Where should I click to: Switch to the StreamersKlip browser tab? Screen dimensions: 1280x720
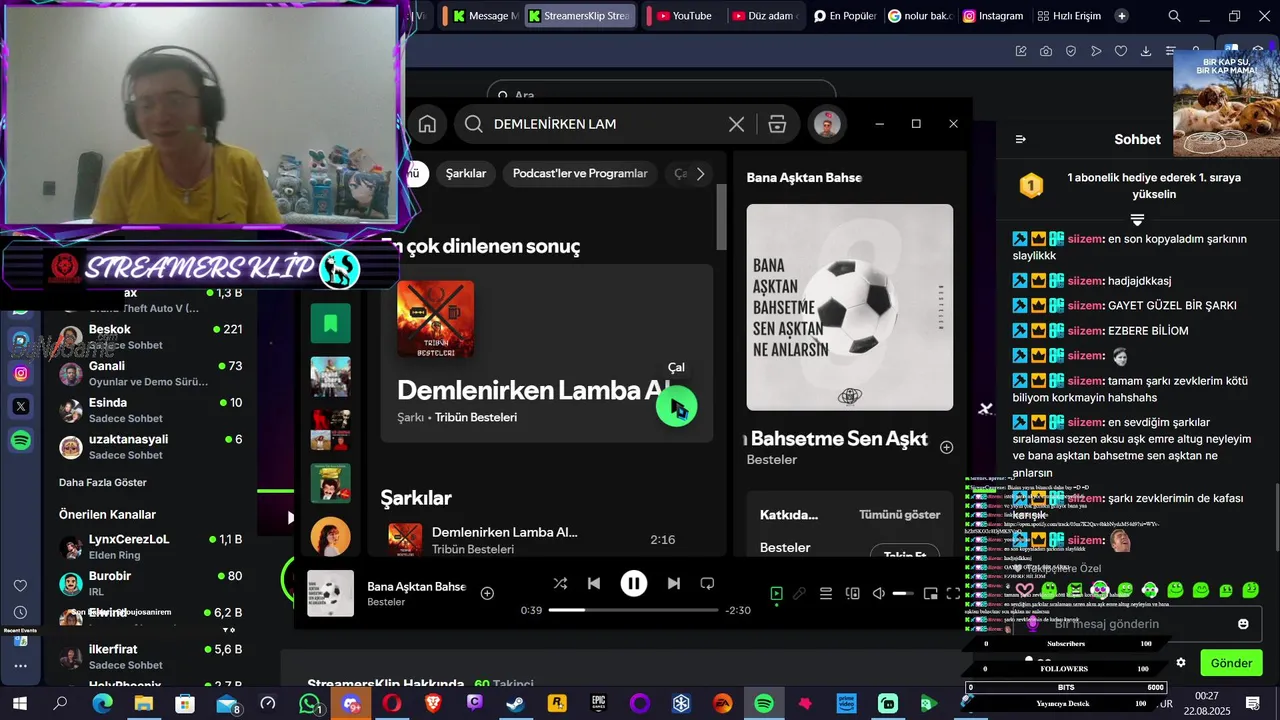click(x=580, y=16)
